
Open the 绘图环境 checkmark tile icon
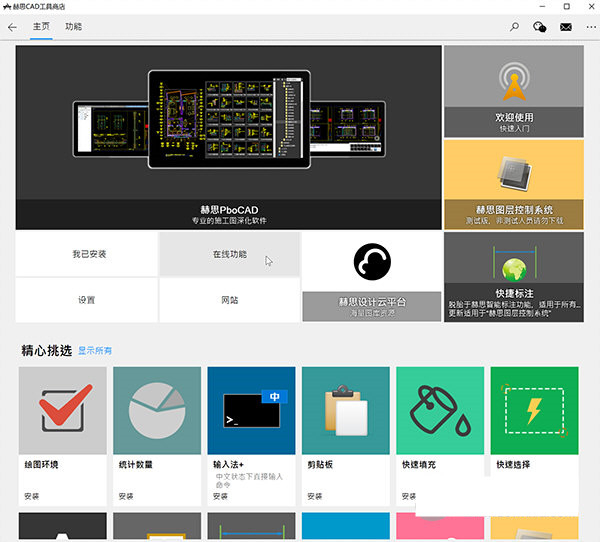point(62,411)
